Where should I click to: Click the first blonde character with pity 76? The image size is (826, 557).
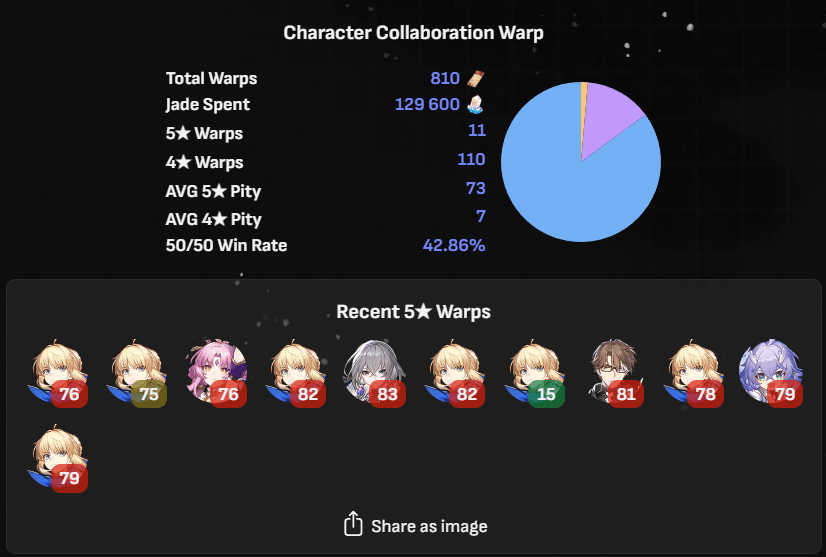tap(57, 373)
